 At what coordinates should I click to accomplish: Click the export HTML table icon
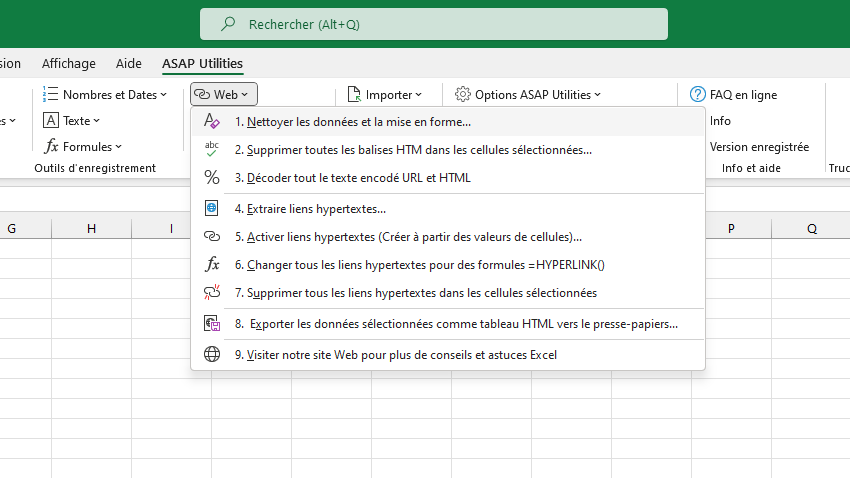click(211, 324)
